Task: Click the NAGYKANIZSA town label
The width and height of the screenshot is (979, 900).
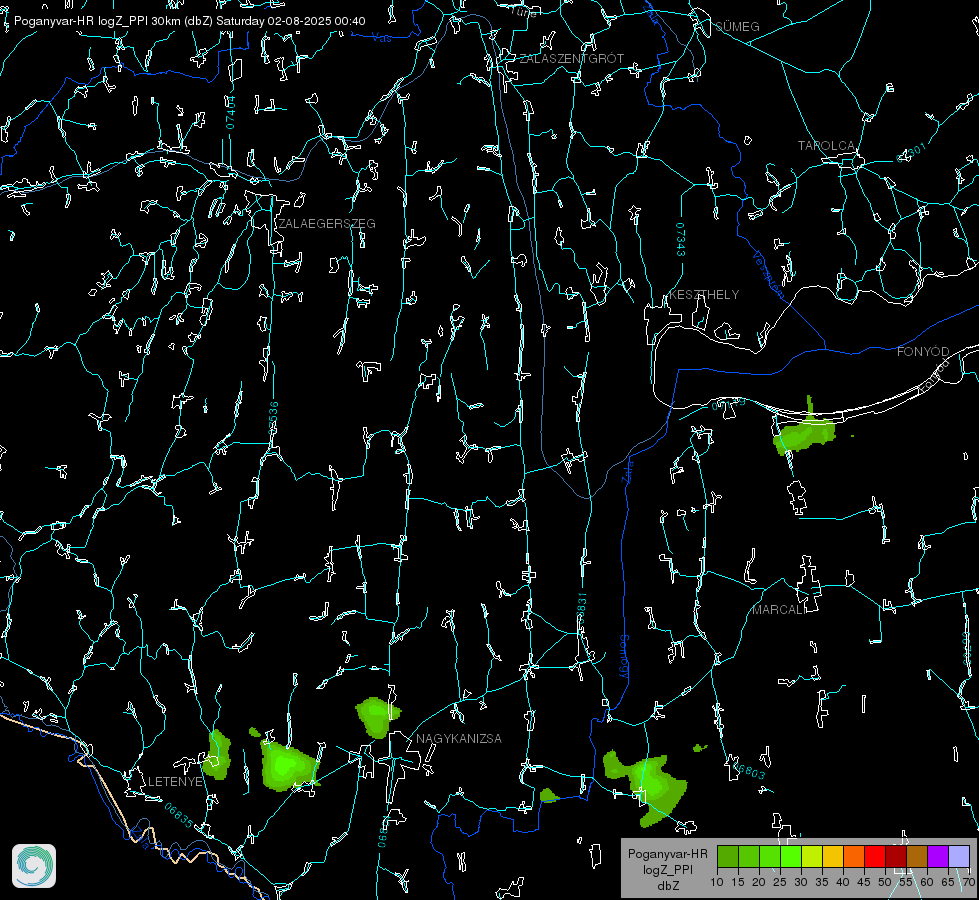Action: (x=459, y=739)
